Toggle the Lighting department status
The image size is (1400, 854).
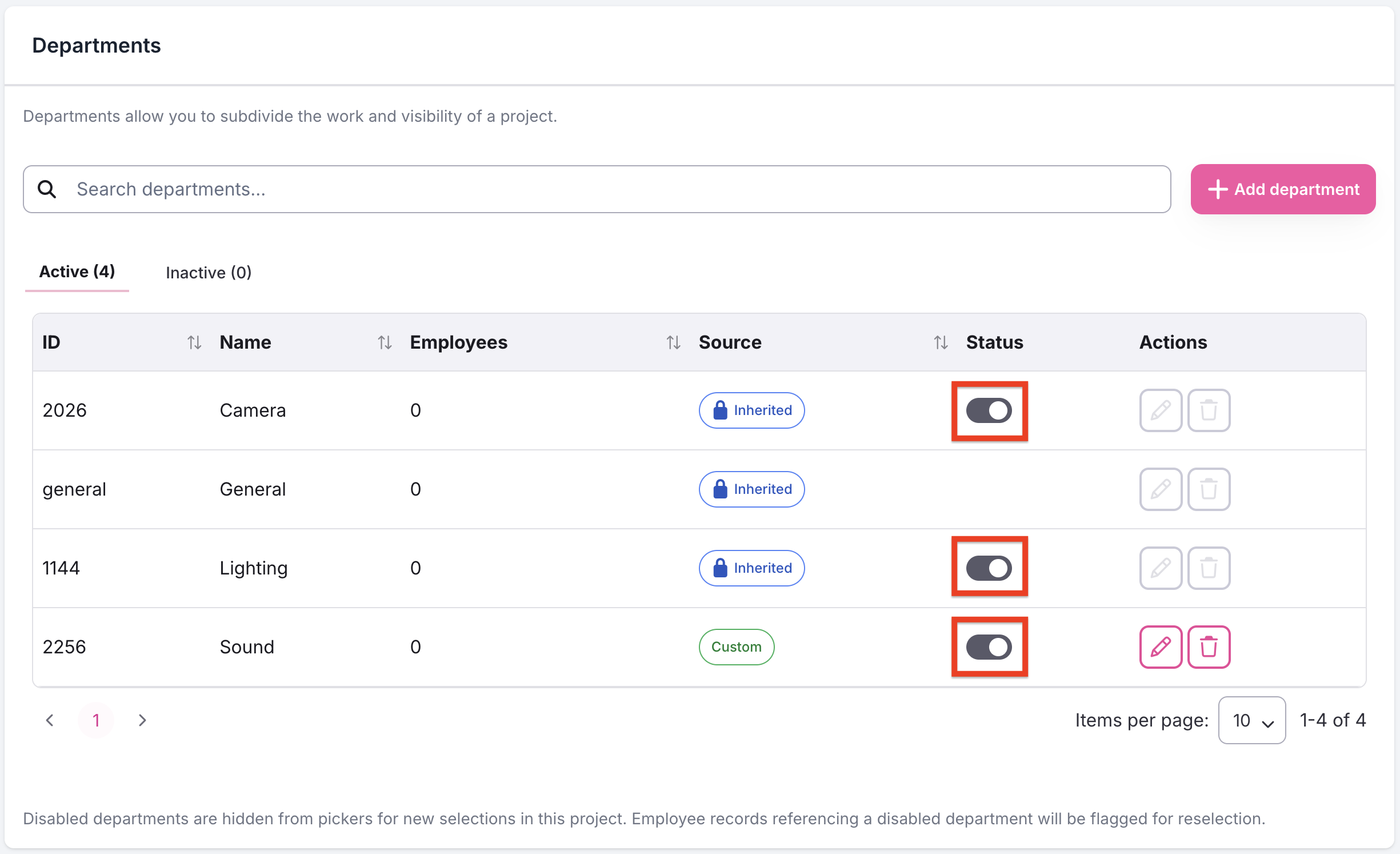tap(989, 568)
